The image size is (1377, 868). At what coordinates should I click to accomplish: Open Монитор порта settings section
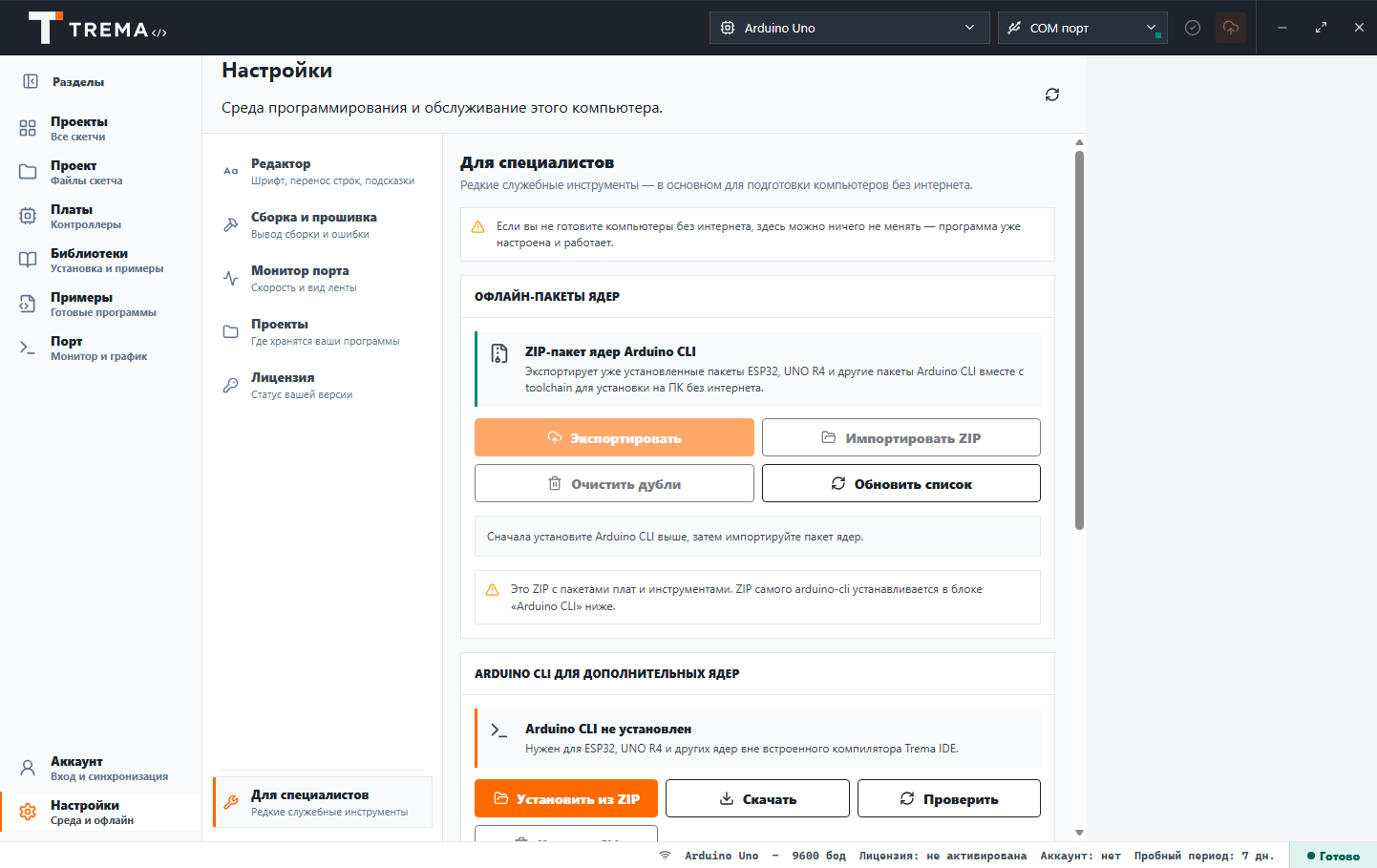tap(323, 278)
